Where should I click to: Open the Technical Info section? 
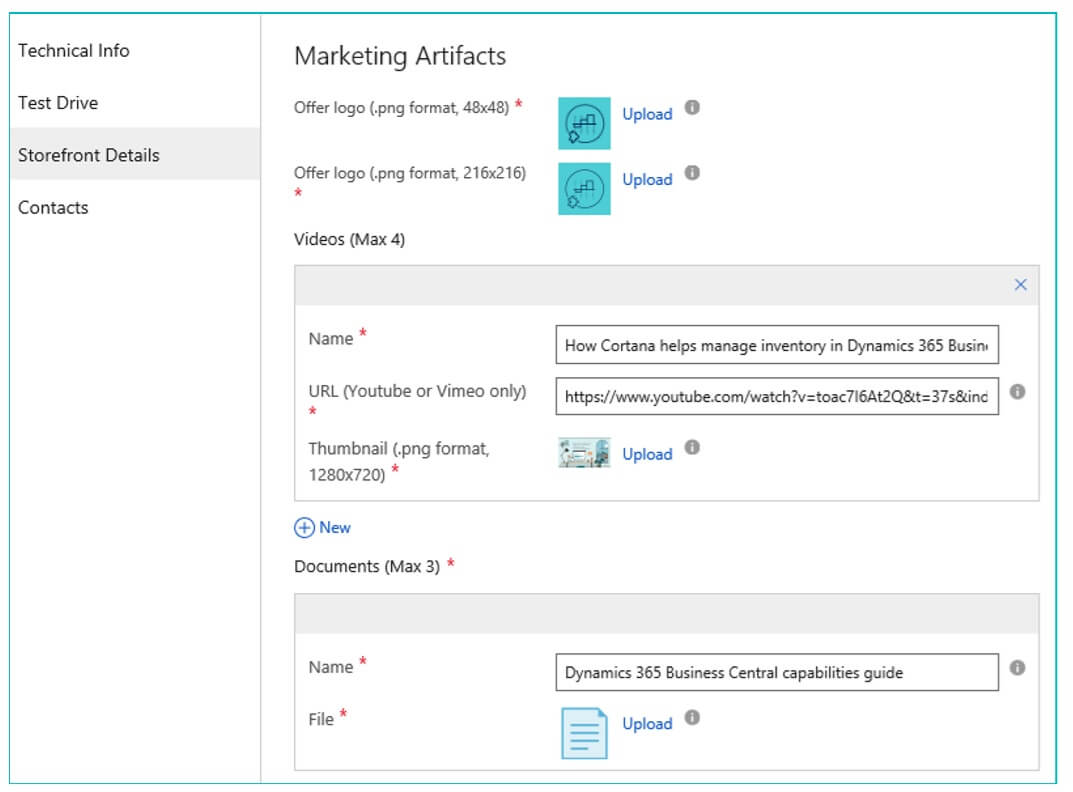click(x=74, y=51)
